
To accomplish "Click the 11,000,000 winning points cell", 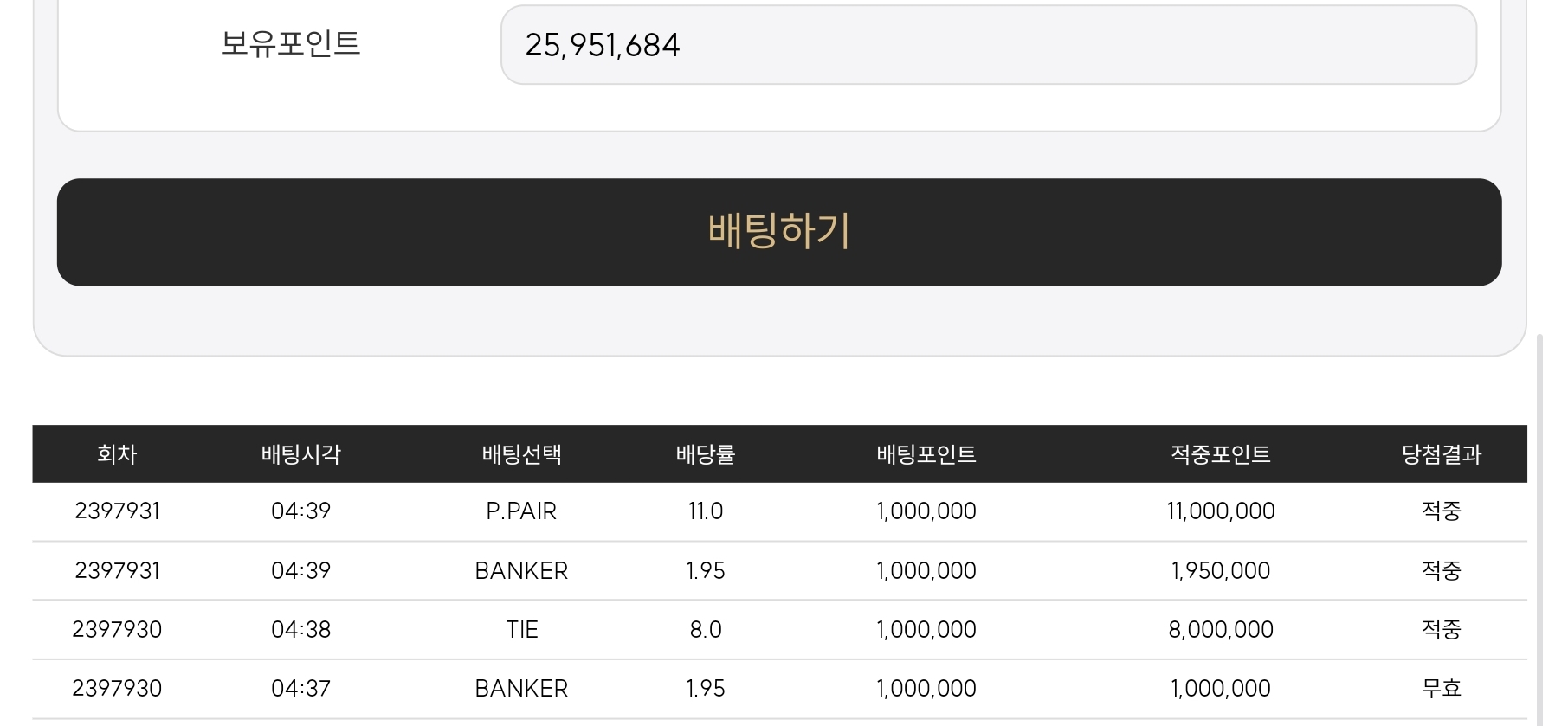I will 1221,511.
